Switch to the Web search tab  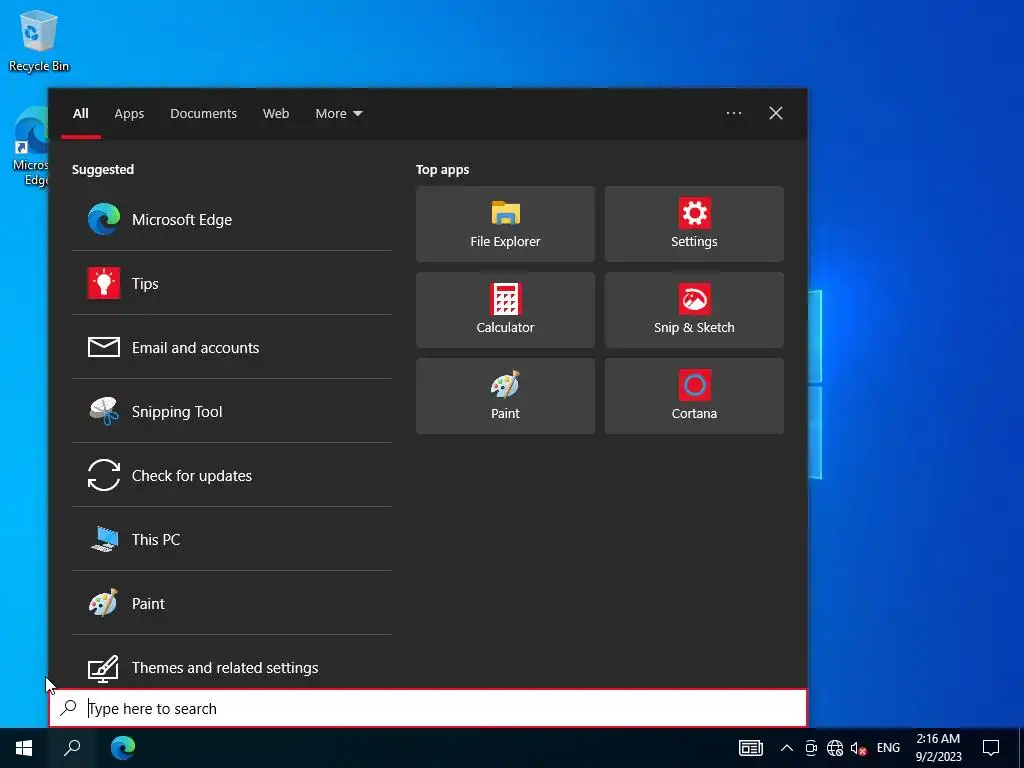tap(276, 114)
